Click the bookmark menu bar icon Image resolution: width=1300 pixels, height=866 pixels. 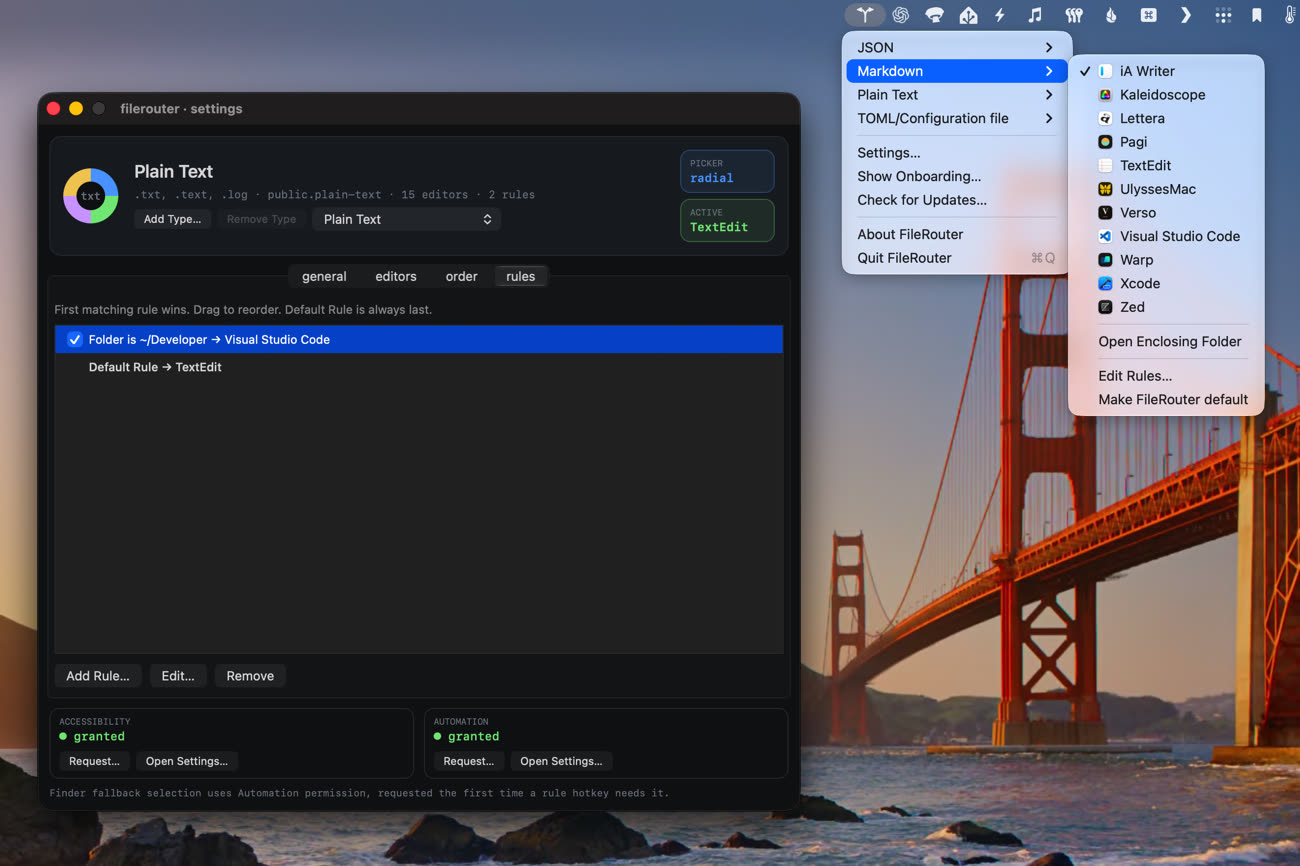1257,15
